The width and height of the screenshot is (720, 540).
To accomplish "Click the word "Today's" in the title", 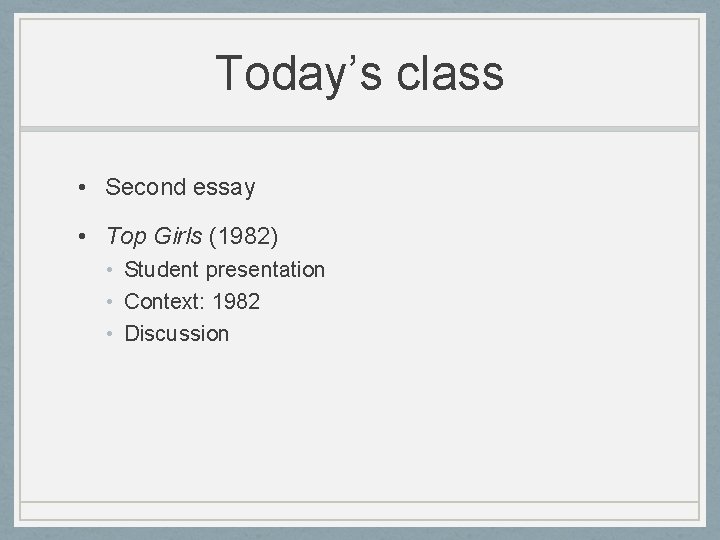I will pos(298,74).
